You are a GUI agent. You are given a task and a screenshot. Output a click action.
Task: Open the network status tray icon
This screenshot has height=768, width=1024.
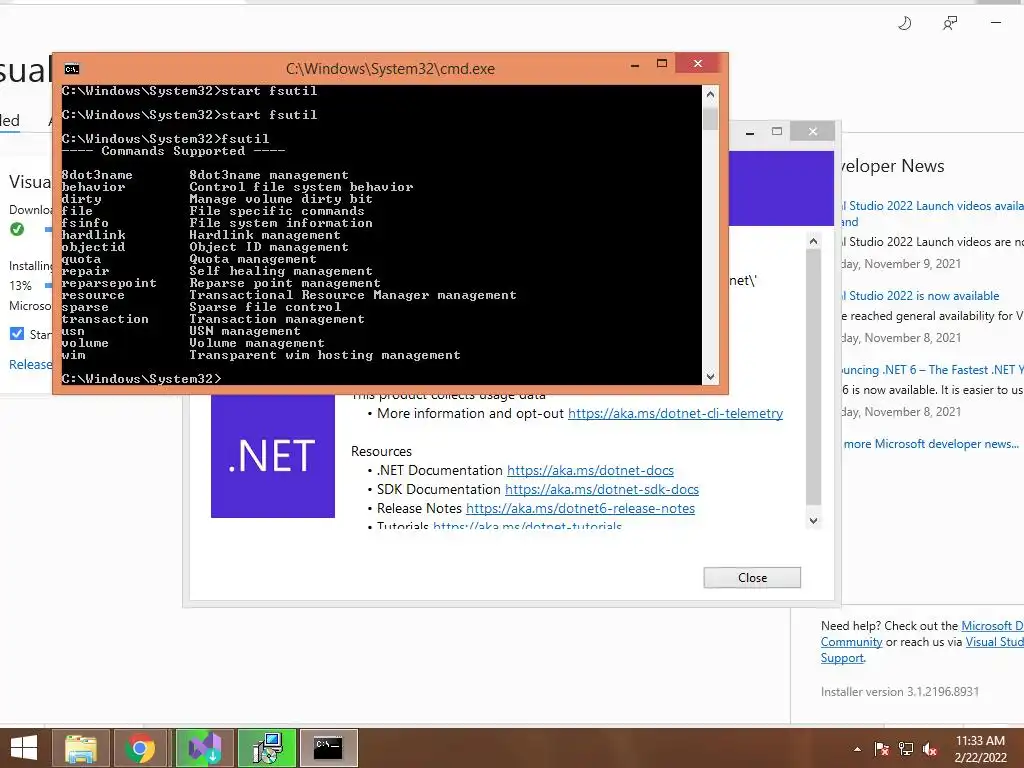906,749
